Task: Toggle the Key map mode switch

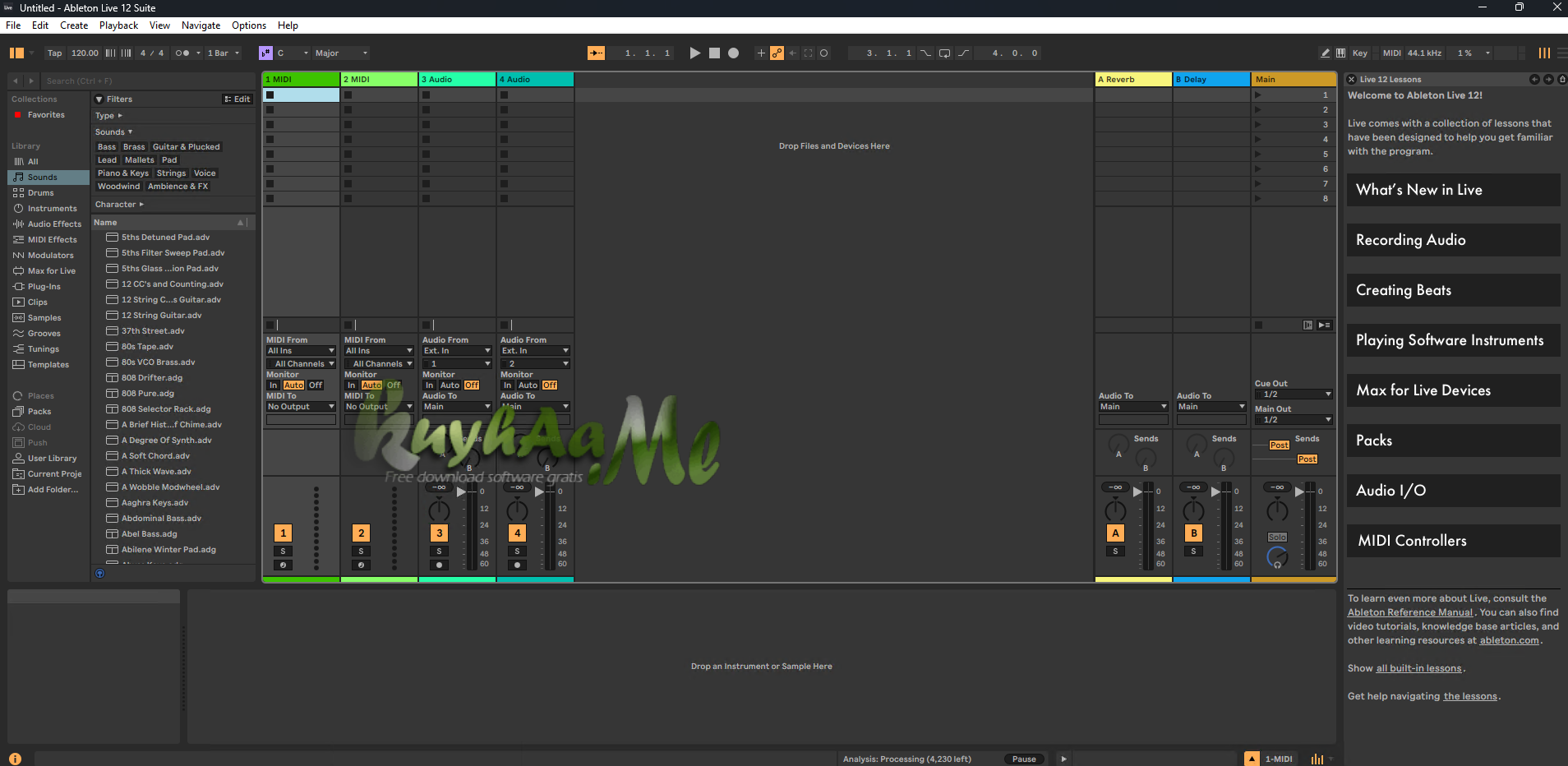Action: point(1360,53)
